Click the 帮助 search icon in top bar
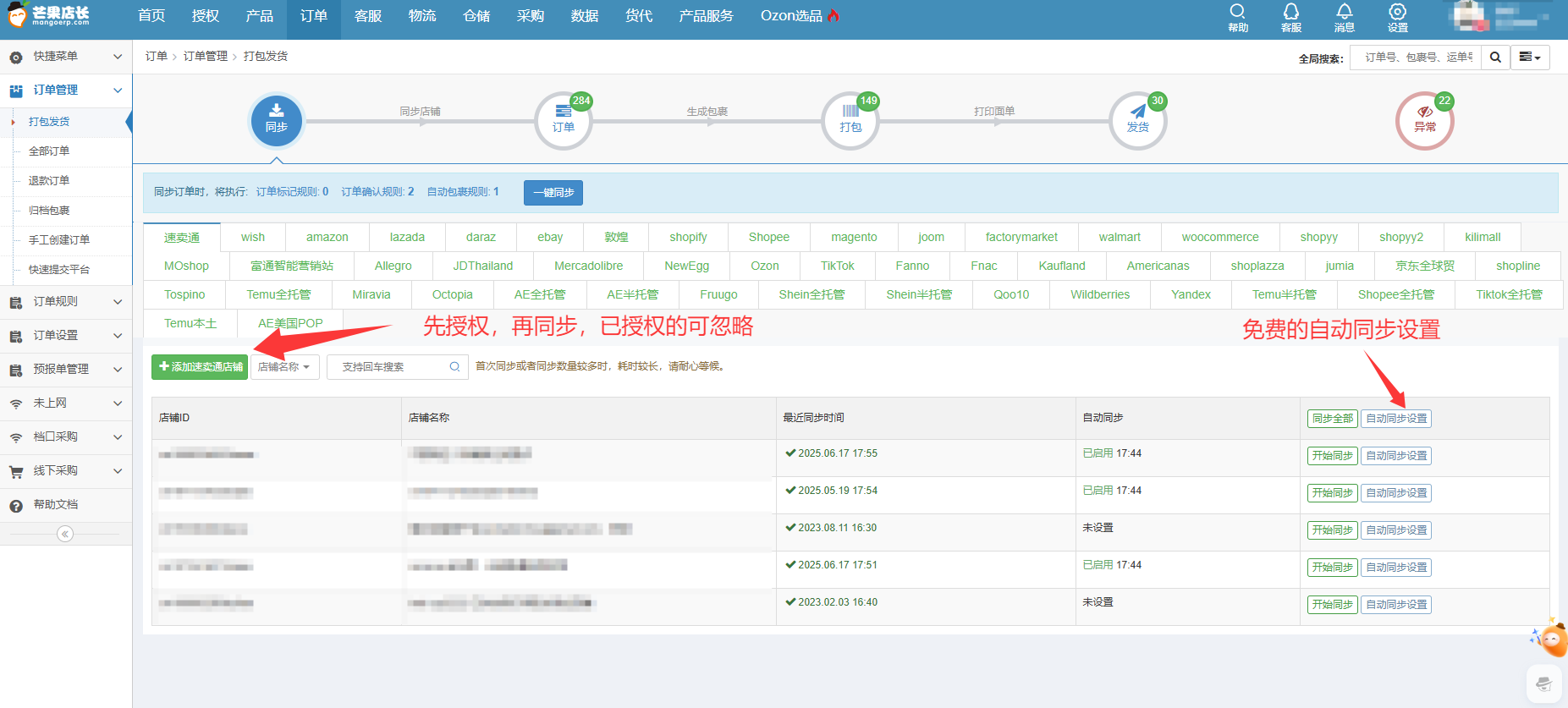 pyautogui.click(x=1238, y=12)
